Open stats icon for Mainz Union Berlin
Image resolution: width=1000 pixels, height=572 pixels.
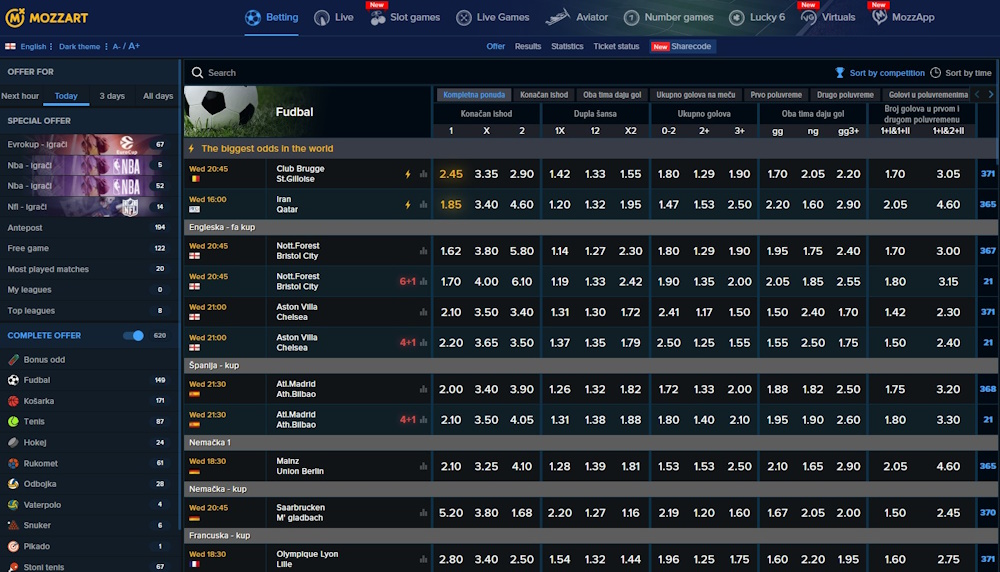click(x=423, y=466)
